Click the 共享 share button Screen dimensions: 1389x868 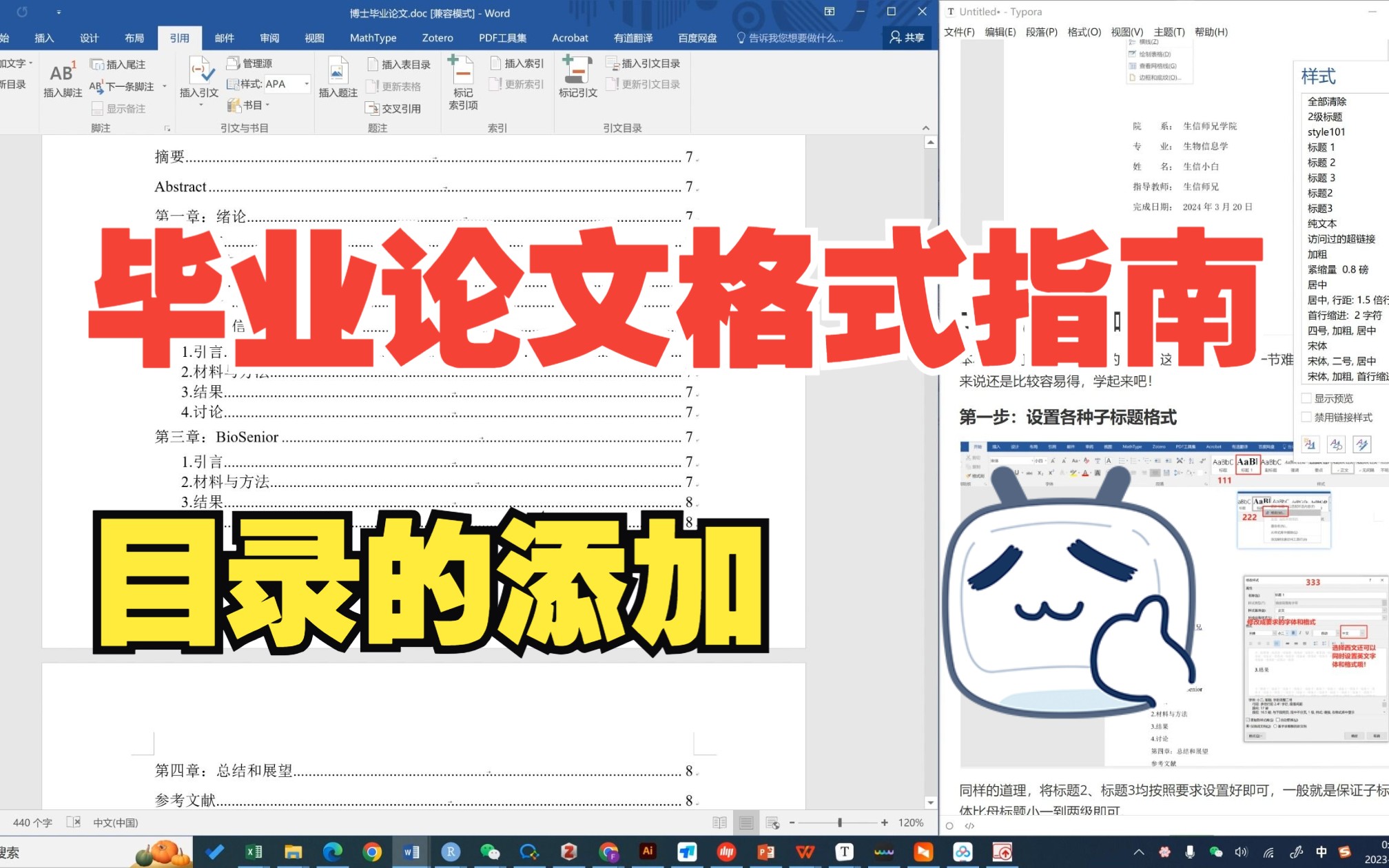pos(907,38)
